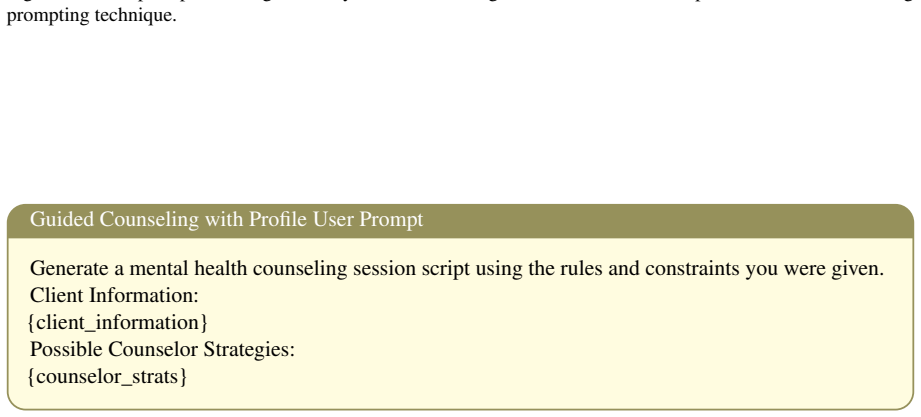Viewport: 921px width, 417px height.
Task: Click the 'Client Information:' label
Action: (115, 295)
